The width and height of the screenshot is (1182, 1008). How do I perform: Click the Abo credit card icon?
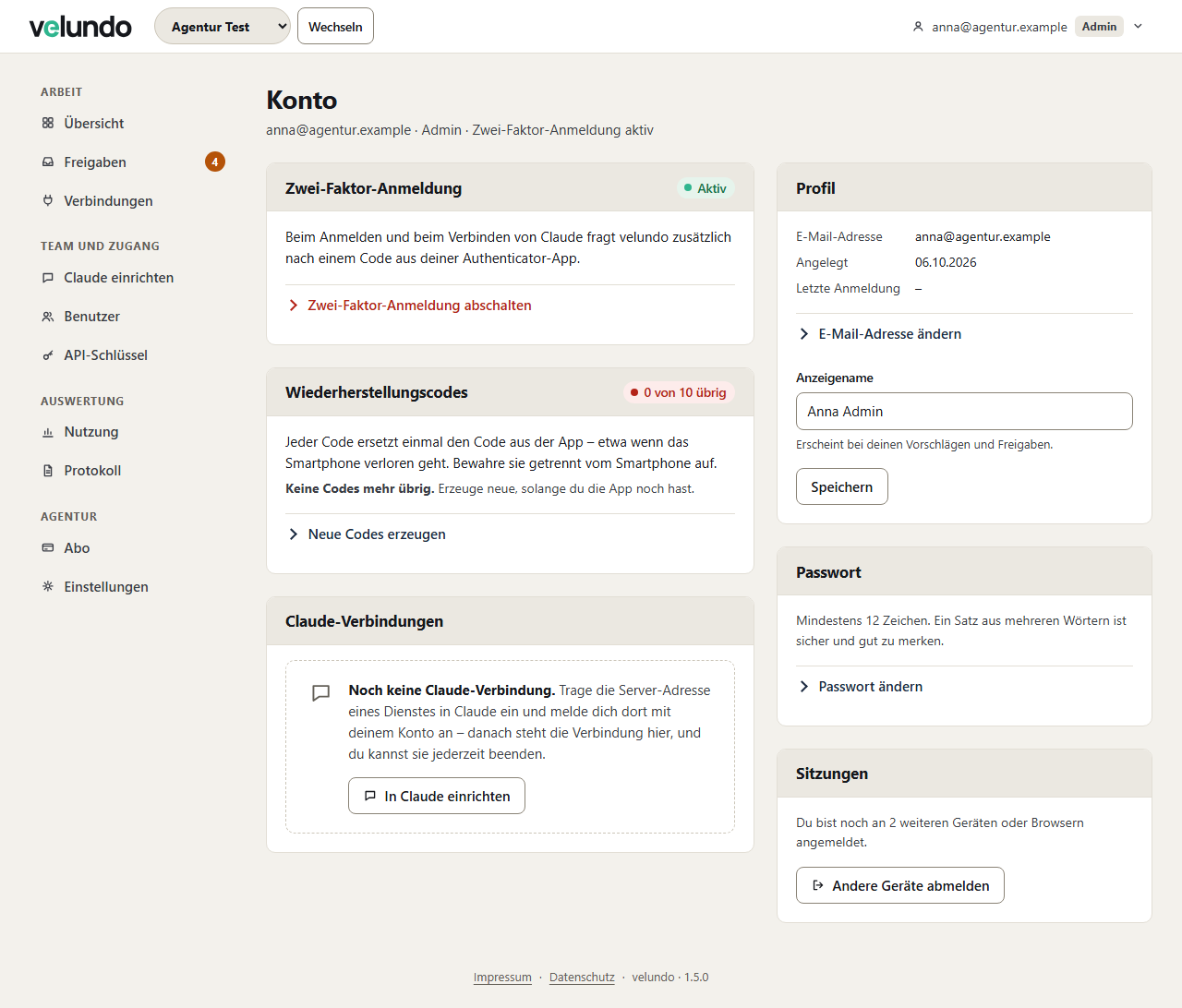(48, 547)
